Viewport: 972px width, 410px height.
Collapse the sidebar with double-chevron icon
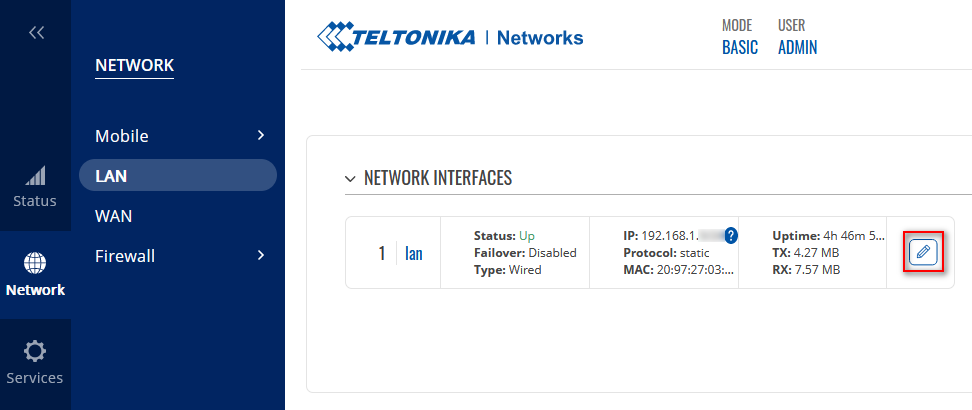click(36, 33)
